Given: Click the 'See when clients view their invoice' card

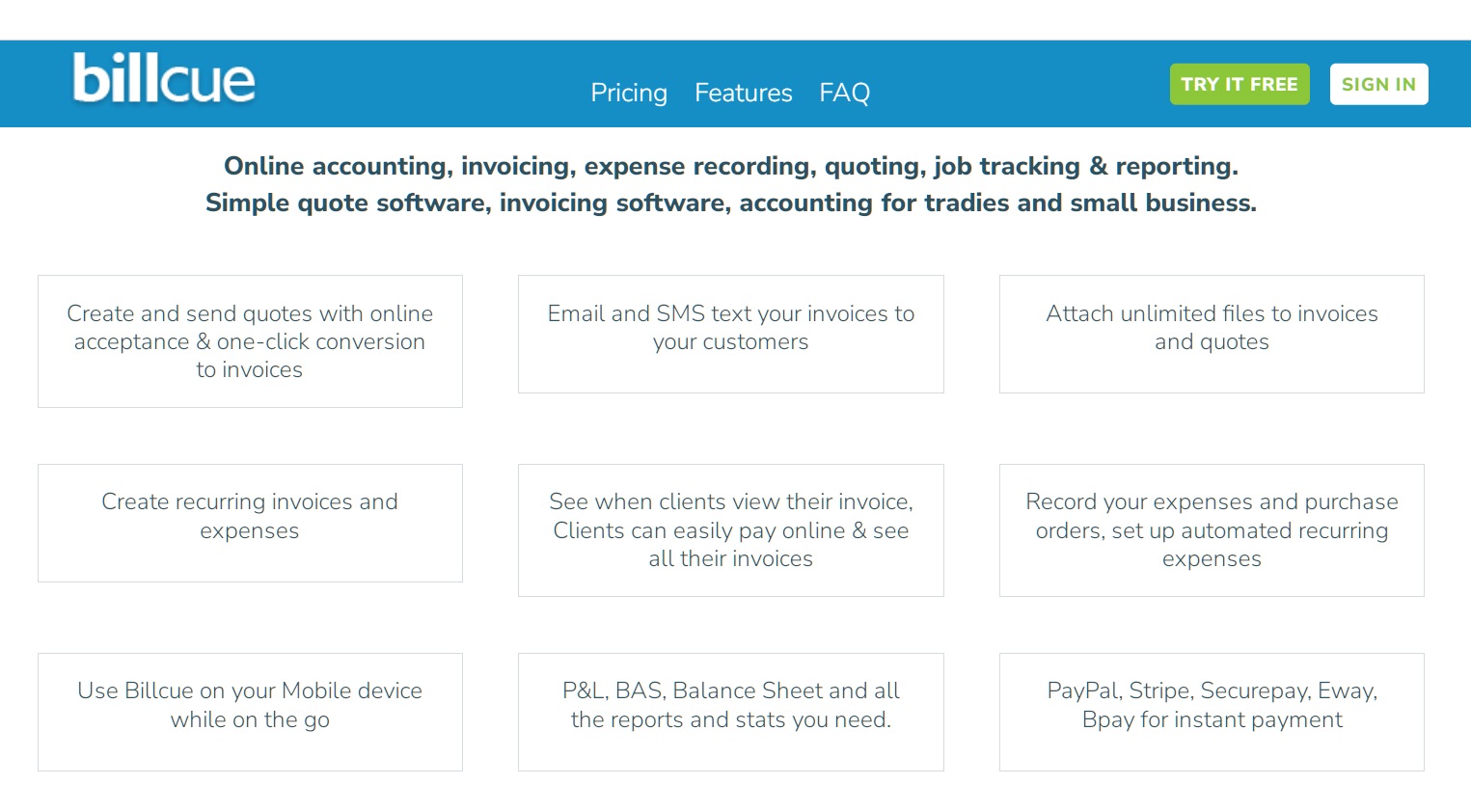Looking at the screenshot, I should [x=730, y=530].
